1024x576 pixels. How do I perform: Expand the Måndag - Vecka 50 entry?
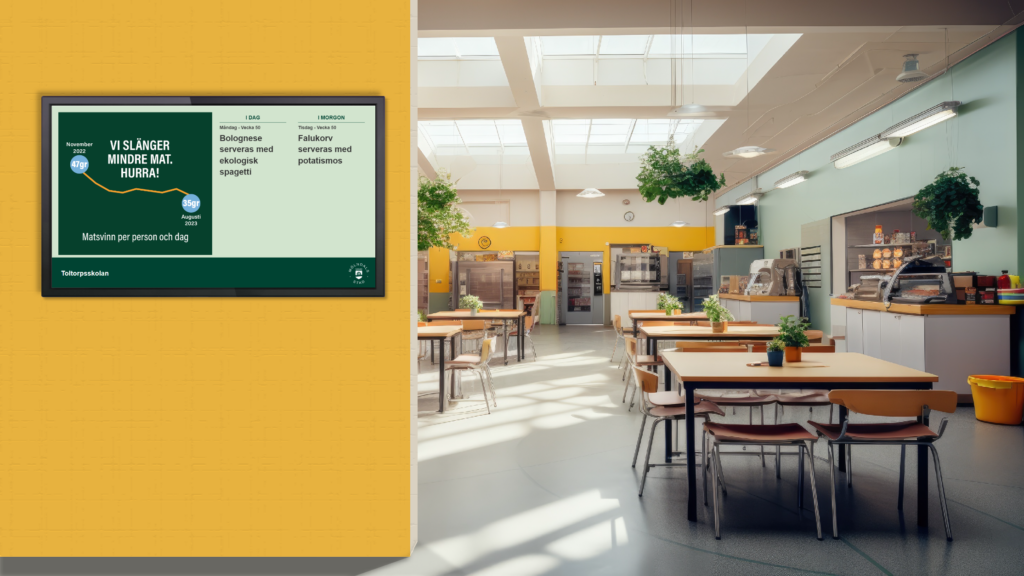tap(239, 128)
